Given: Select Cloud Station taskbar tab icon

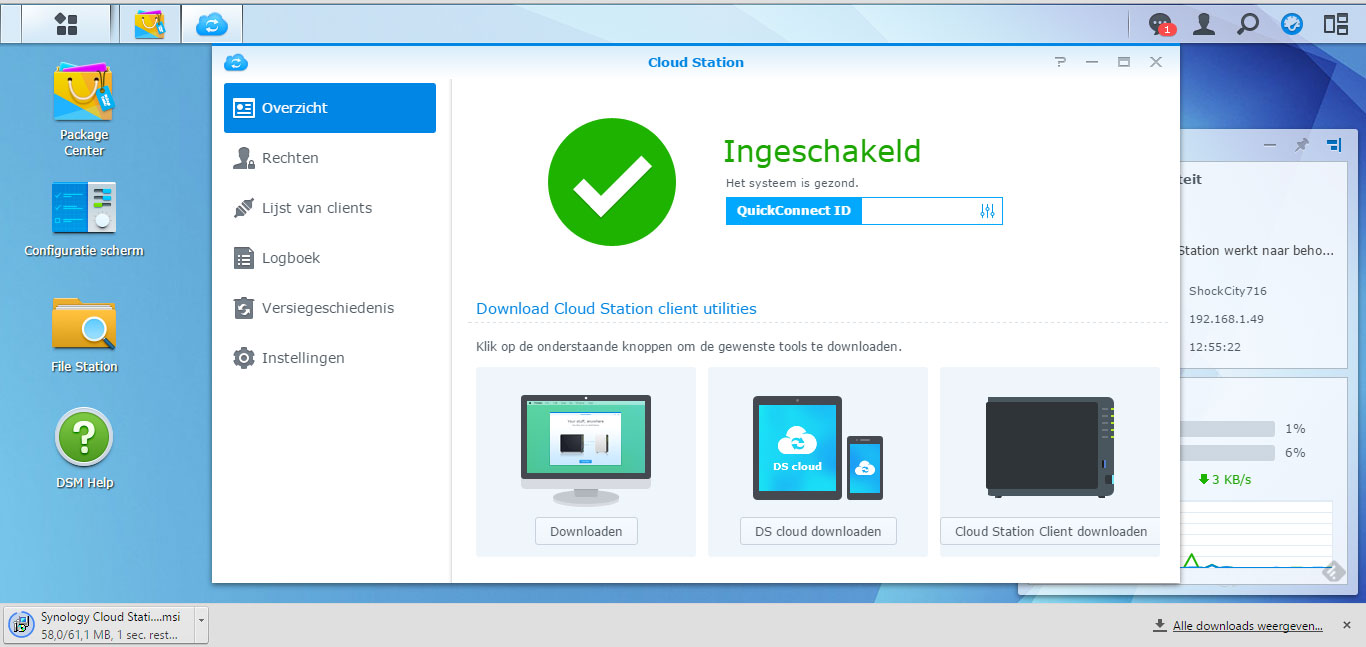Looking at the screenshot, I should (212, 24).
